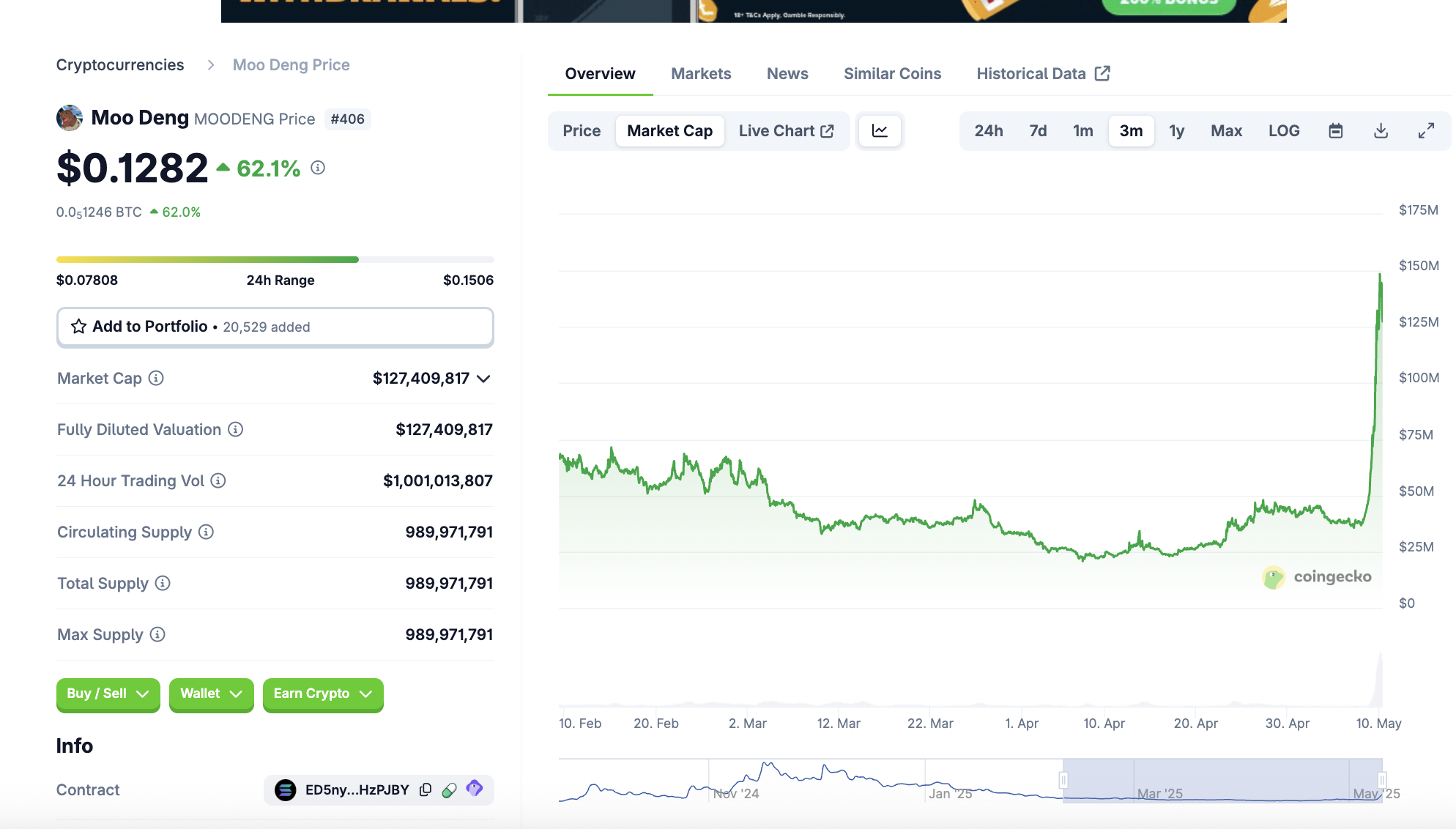Click the left handle of the chart range slider
Viewport: 1456px width, 829px height.
coord(1063,780)
